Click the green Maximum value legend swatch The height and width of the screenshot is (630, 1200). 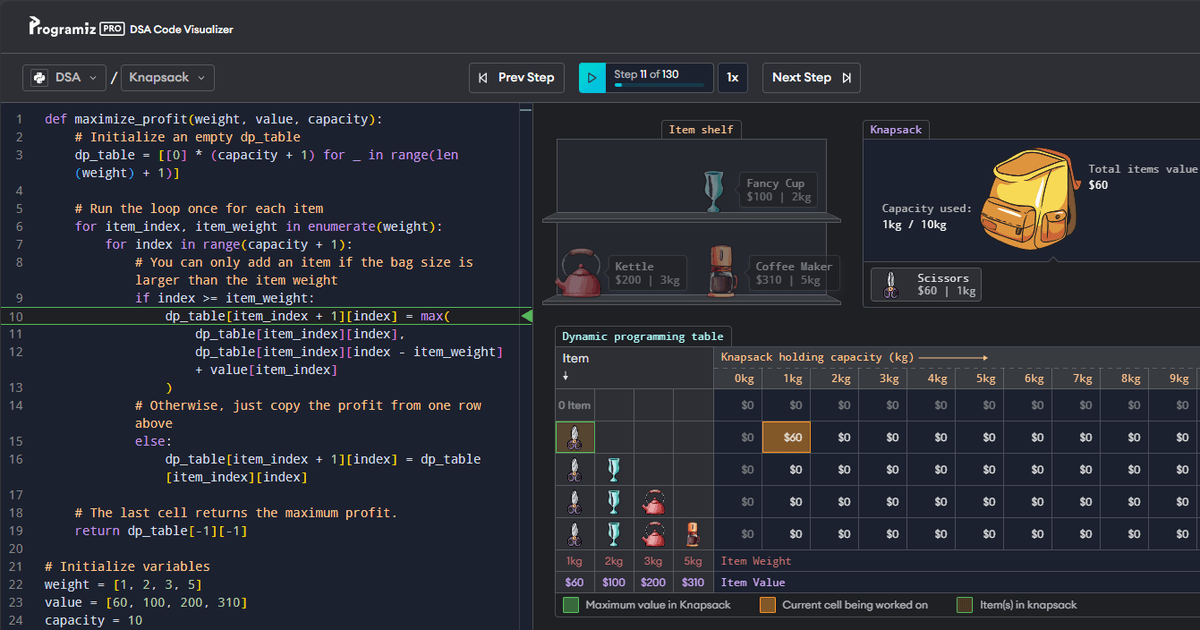pyautogui.click(x=570, y=604)
